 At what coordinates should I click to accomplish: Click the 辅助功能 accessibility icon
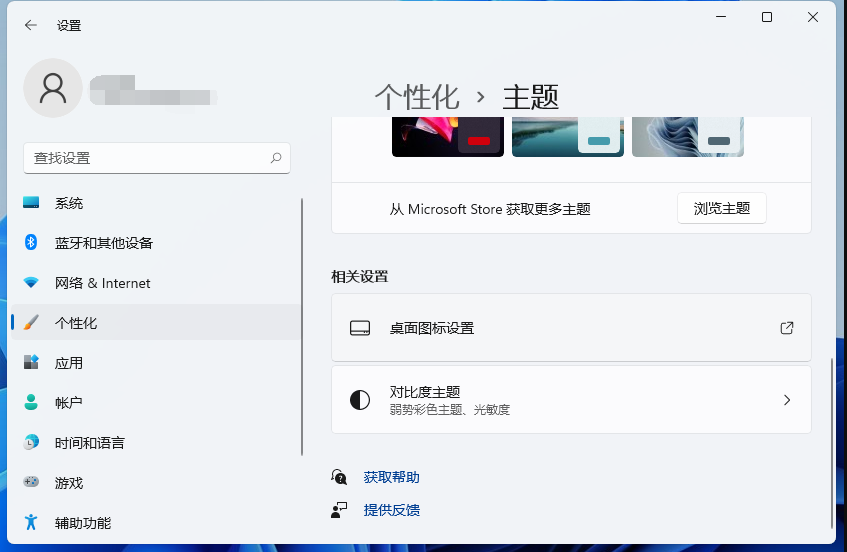click(31, 522)
